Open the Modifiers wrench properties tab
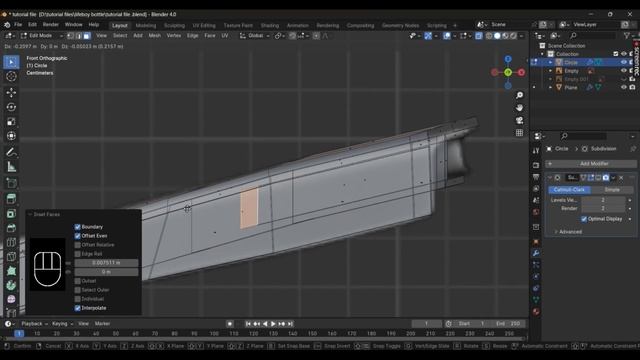Screen dimensions: 640x360 coord(536,253)
